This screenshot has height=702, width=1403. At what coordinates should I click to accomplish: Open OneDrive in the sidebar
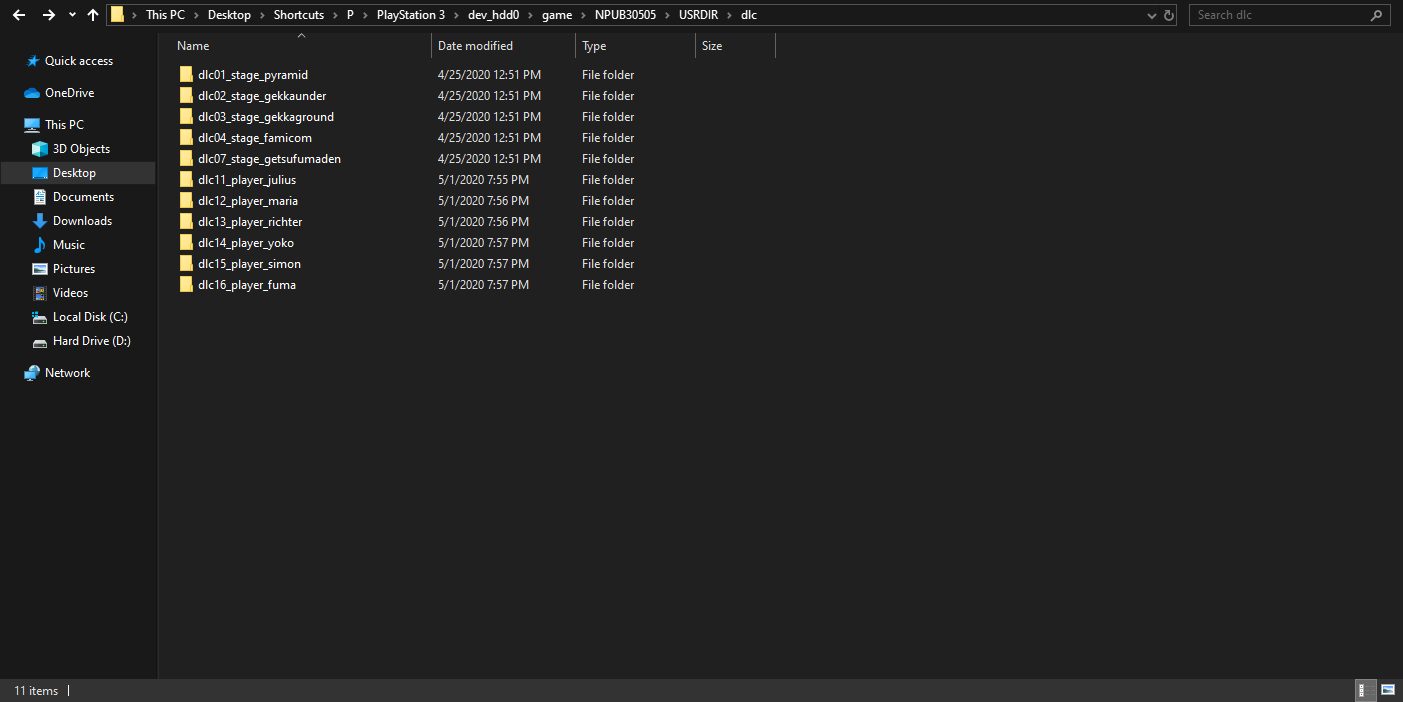(x=69, y=93)
